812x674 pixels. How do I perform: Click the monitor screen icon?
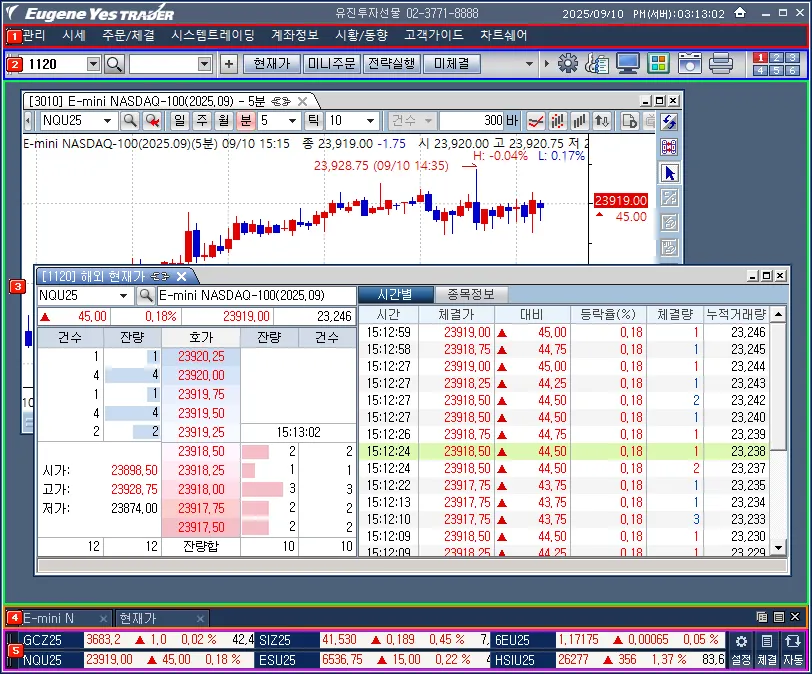coord(628,64)
